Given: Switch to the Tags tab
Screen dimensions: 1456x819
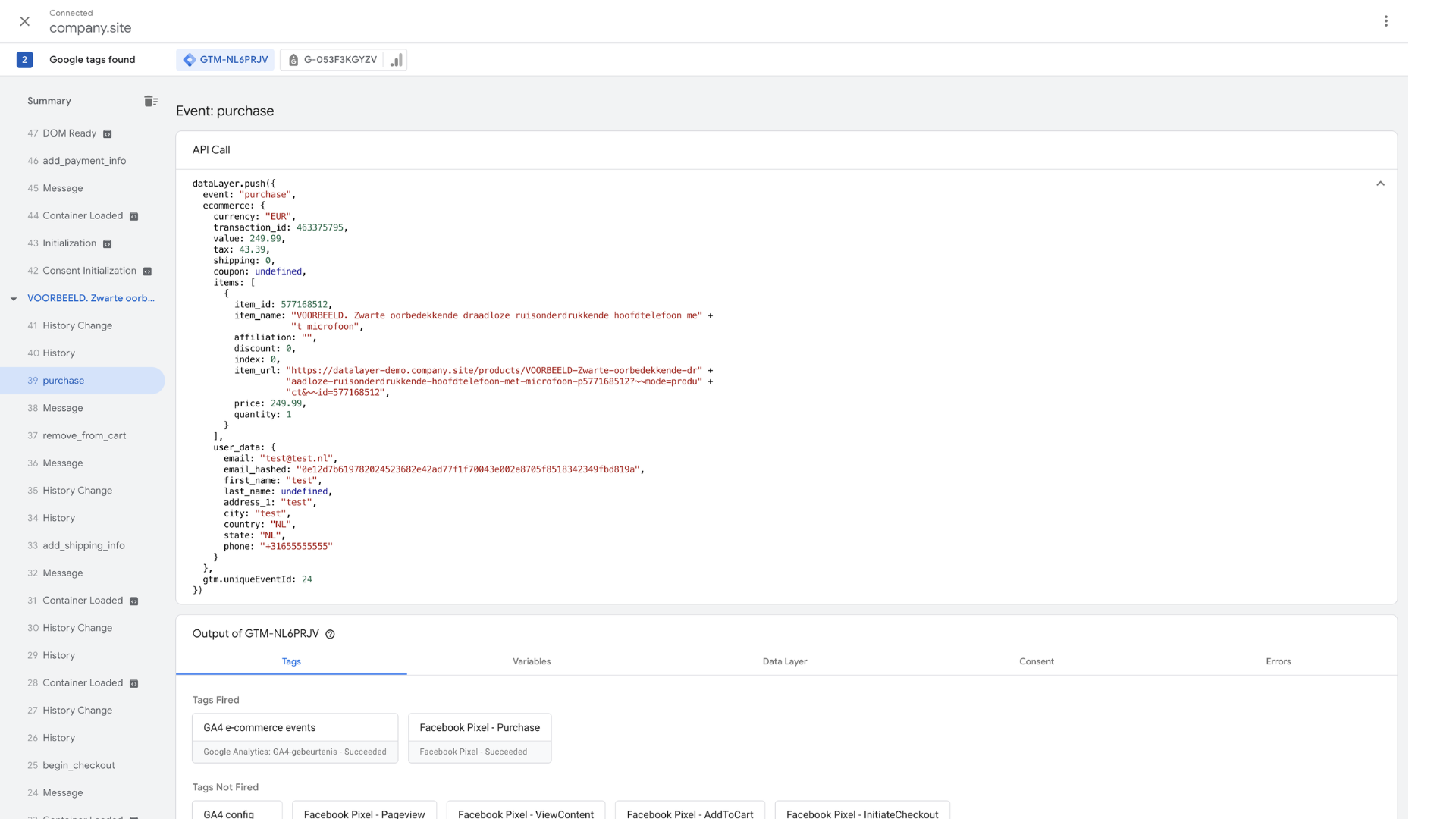Looking at the screenshot, I should 291,661.
